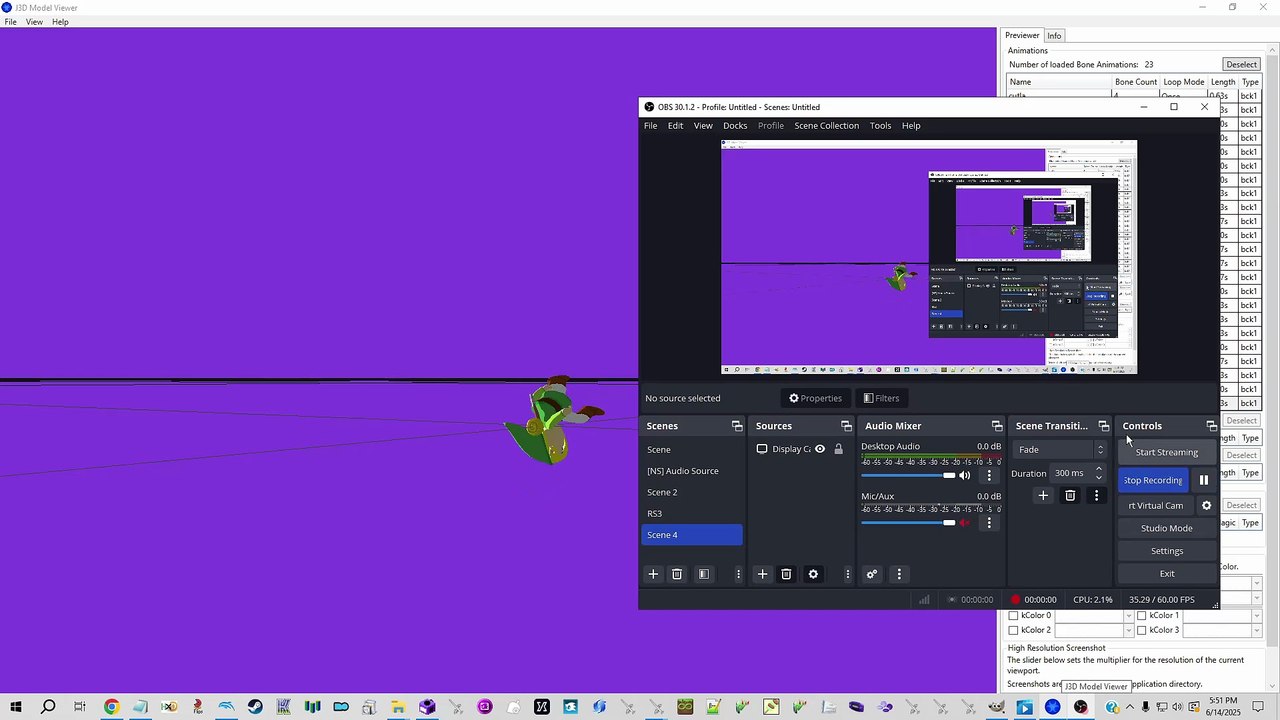Screen dimensions: 1280x720
Task: Add a new scene with the plus icon
Action: pos(653,574)
